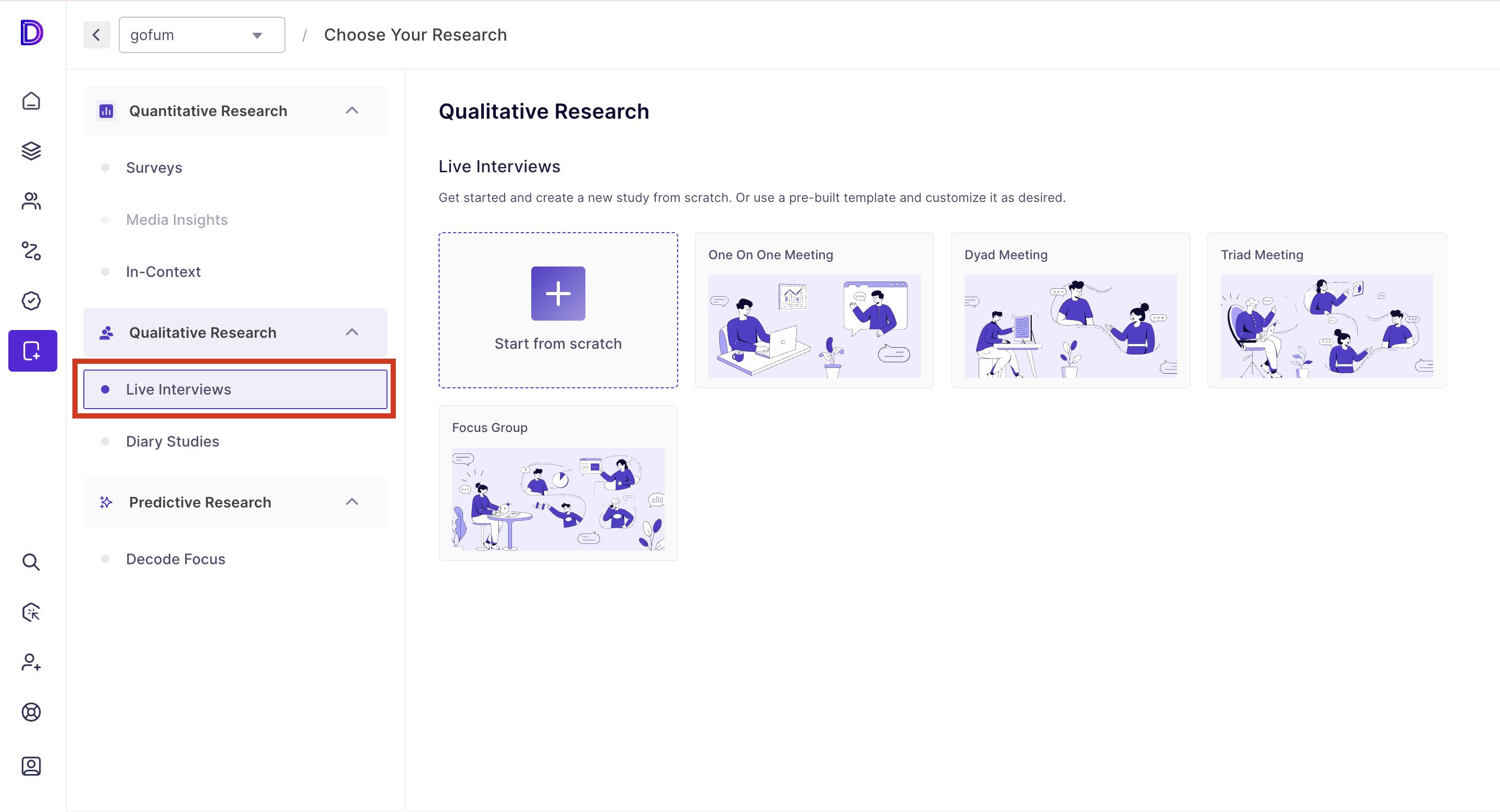Viewport: 1500px width, 812px height.
Task: Open the lifebuoy help sidebar icon
Action: 31,712
